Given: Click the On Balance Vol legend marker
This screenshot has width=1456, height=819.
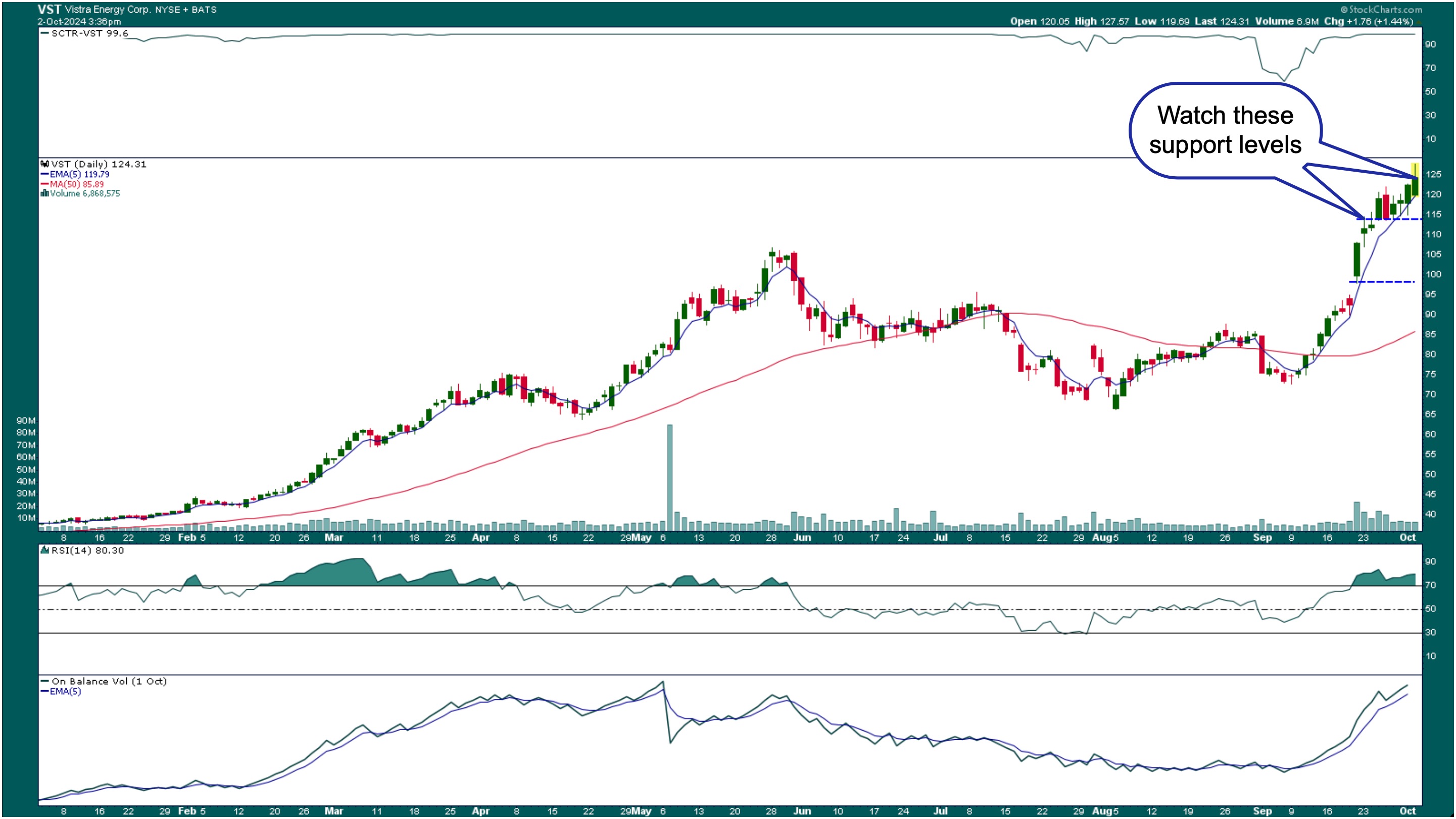Looking at the screenshot, I should tap(44, 681).
